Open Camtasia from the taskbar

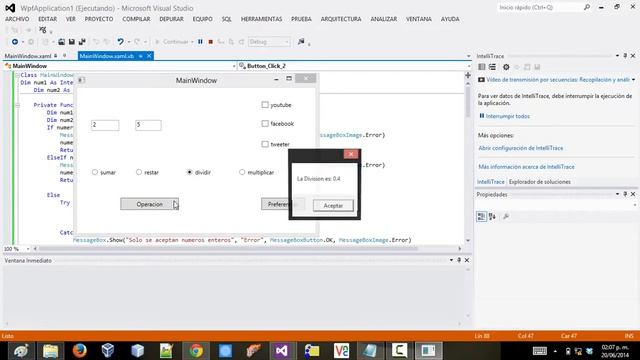click(399, 351)
